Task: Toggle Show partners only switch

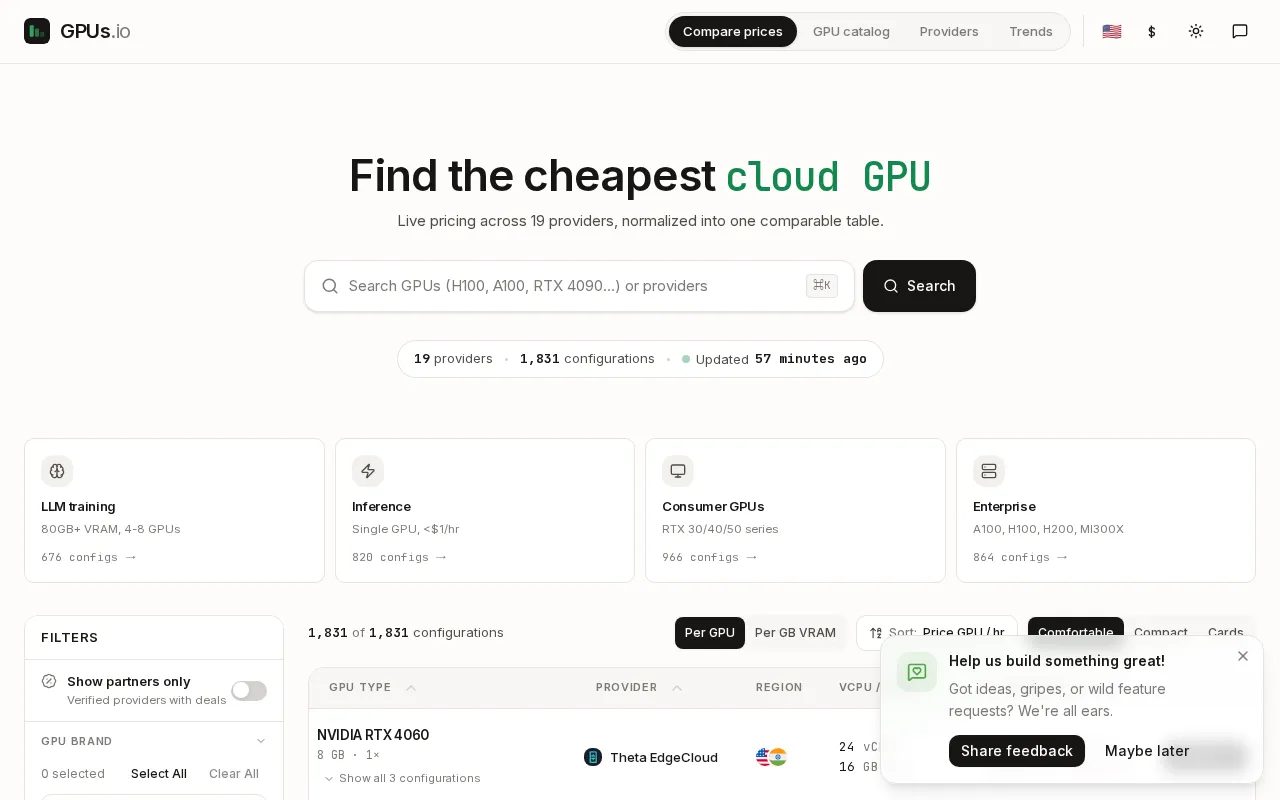Action: click(x=249, y=690)
